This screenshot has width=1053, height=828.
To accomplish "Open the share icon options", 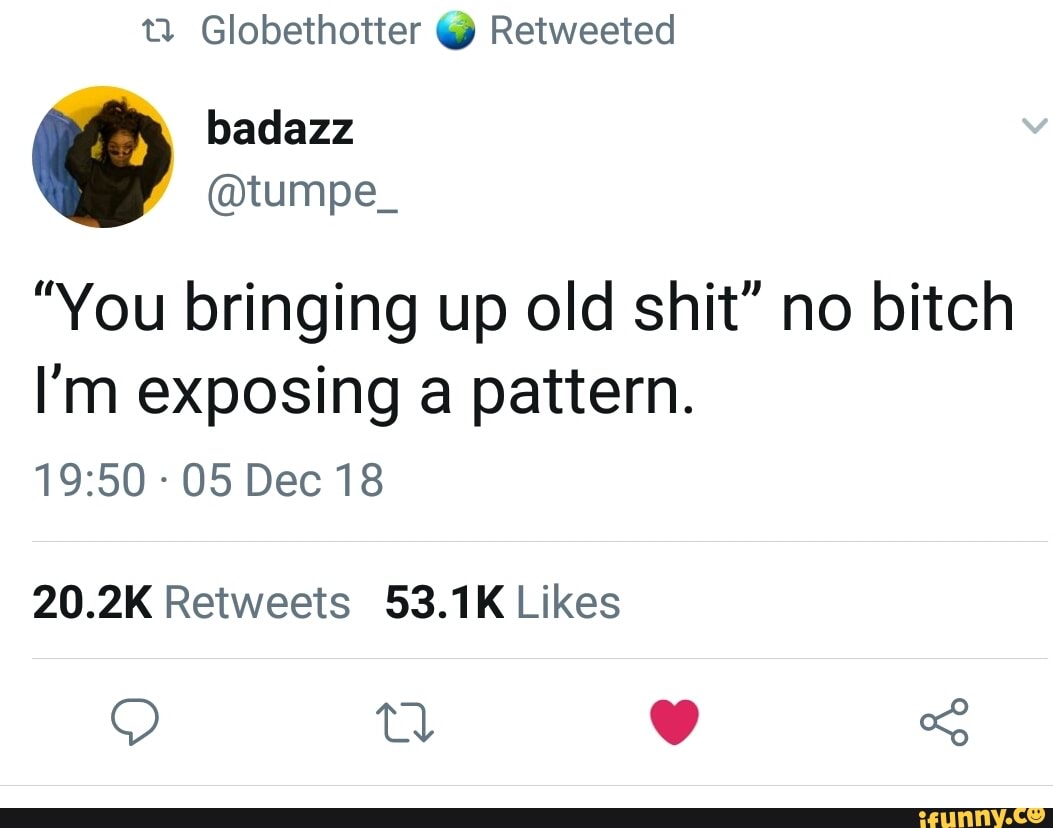I will point(944,722).
